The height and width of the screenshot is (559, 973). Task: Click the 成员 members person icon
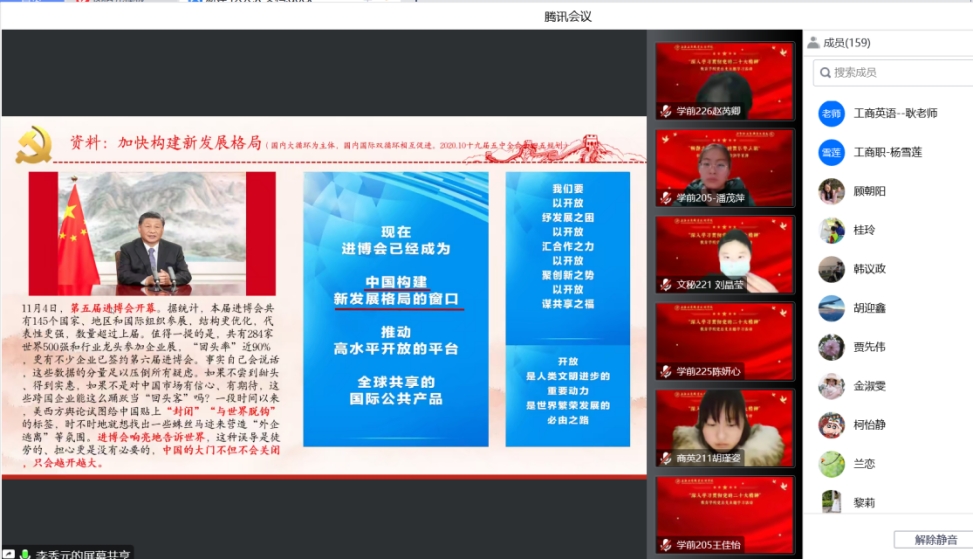(x=813, y=43)
